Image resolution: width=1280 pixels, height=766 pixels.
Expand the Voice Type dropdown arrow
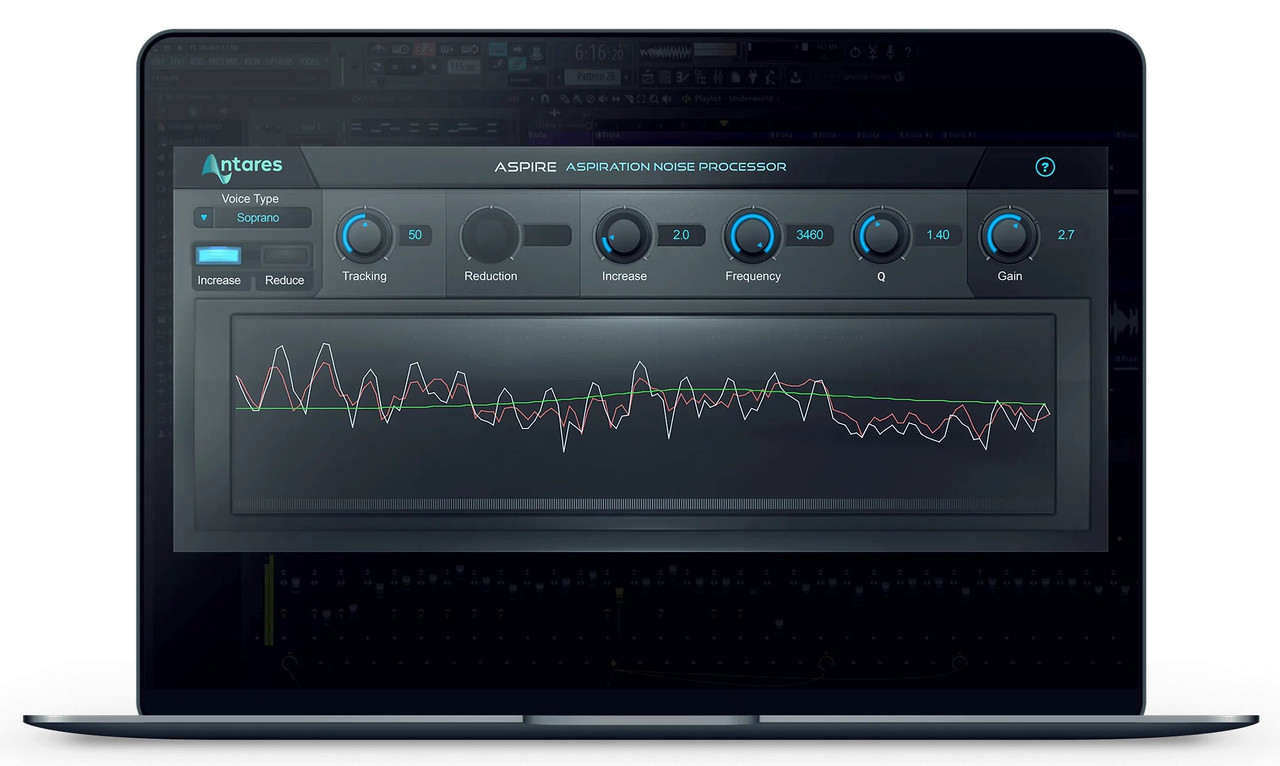204,218
